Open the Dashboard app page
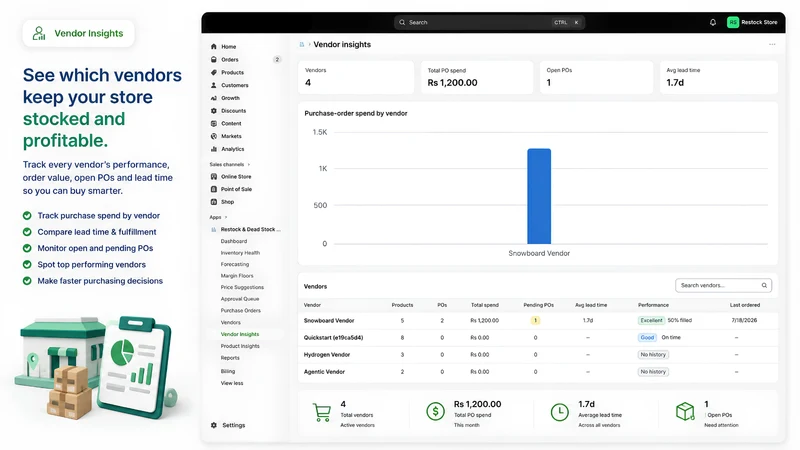 coord(234,241)
